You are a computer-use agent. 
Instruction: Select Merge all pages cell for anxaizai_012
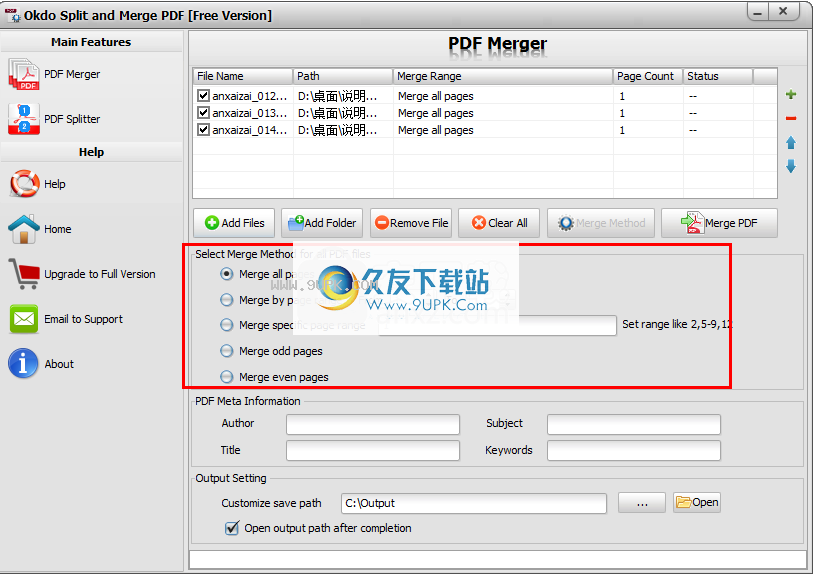(503, 96)
